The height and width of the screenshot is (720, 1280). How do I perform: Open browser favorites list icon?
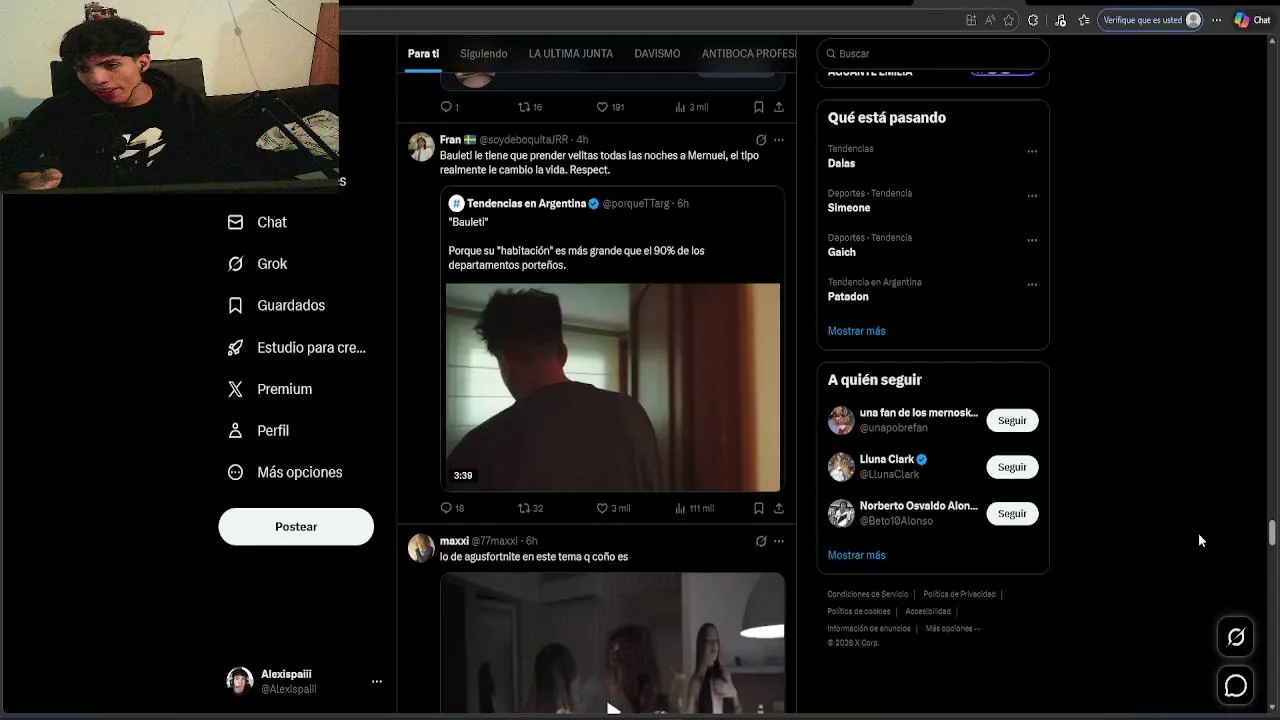click(1084, 20)
